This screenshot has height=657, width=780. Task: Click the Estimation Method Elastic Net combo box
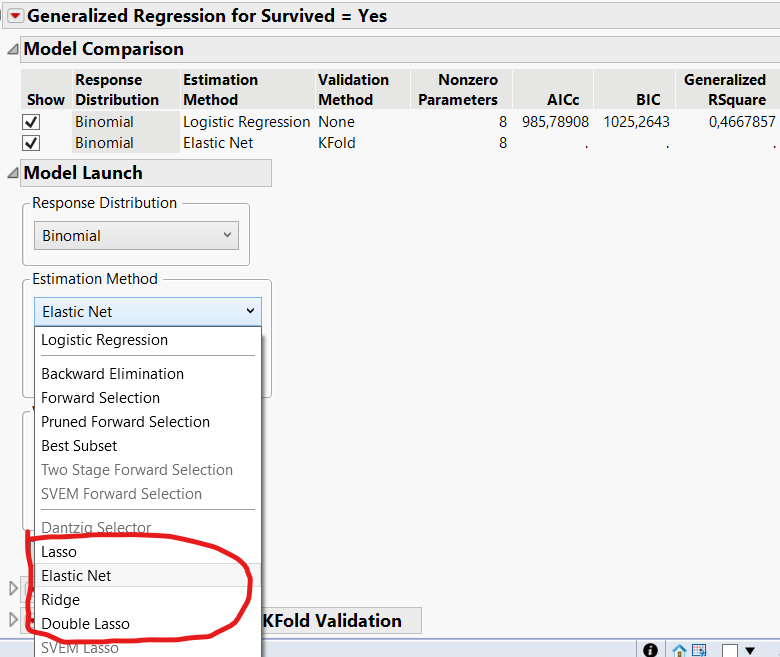point(147,311)
